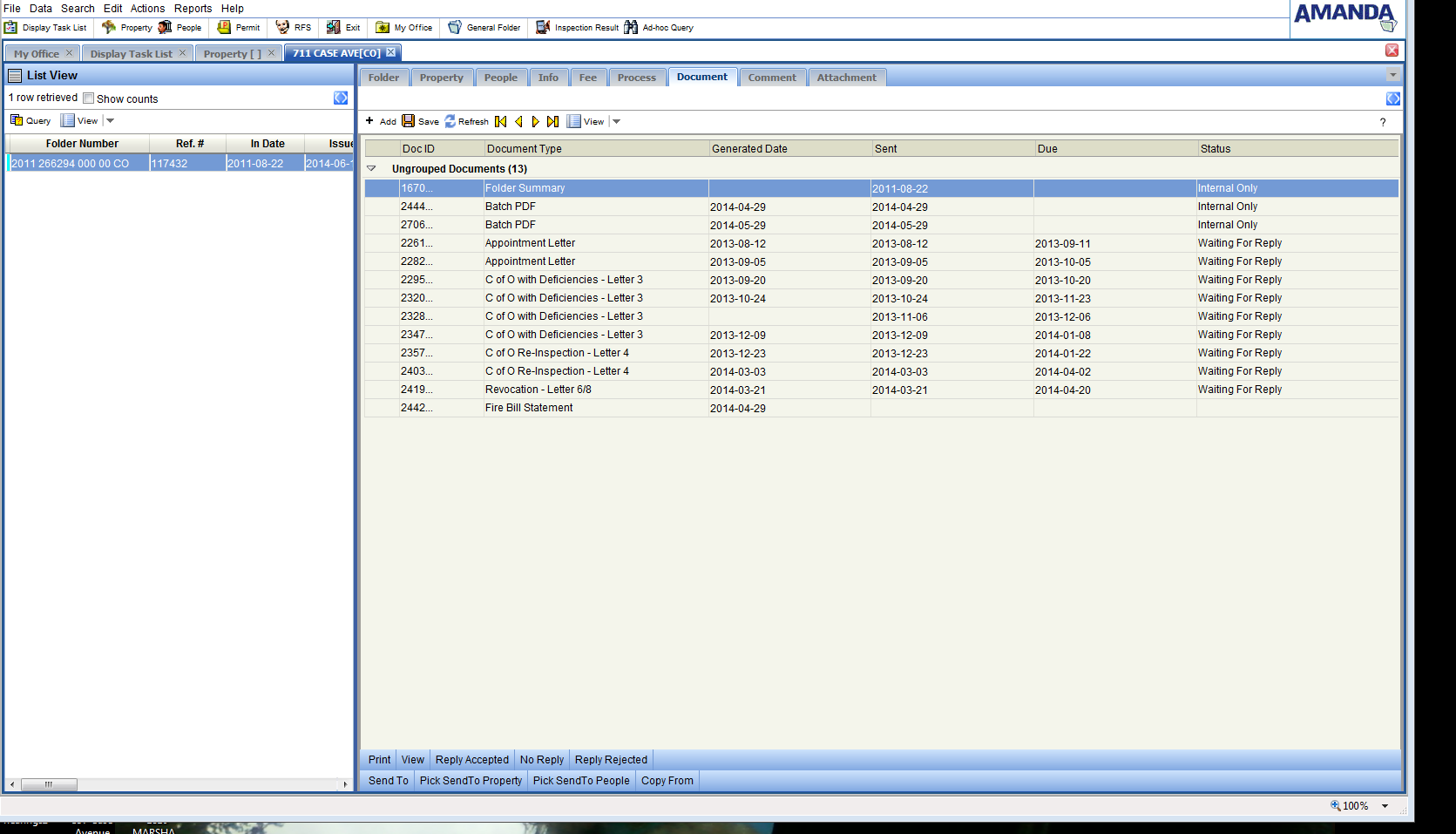Click the Add document plus icon
The height and width of the screenshot is (834, 1456).
click(x=369, y=121)
